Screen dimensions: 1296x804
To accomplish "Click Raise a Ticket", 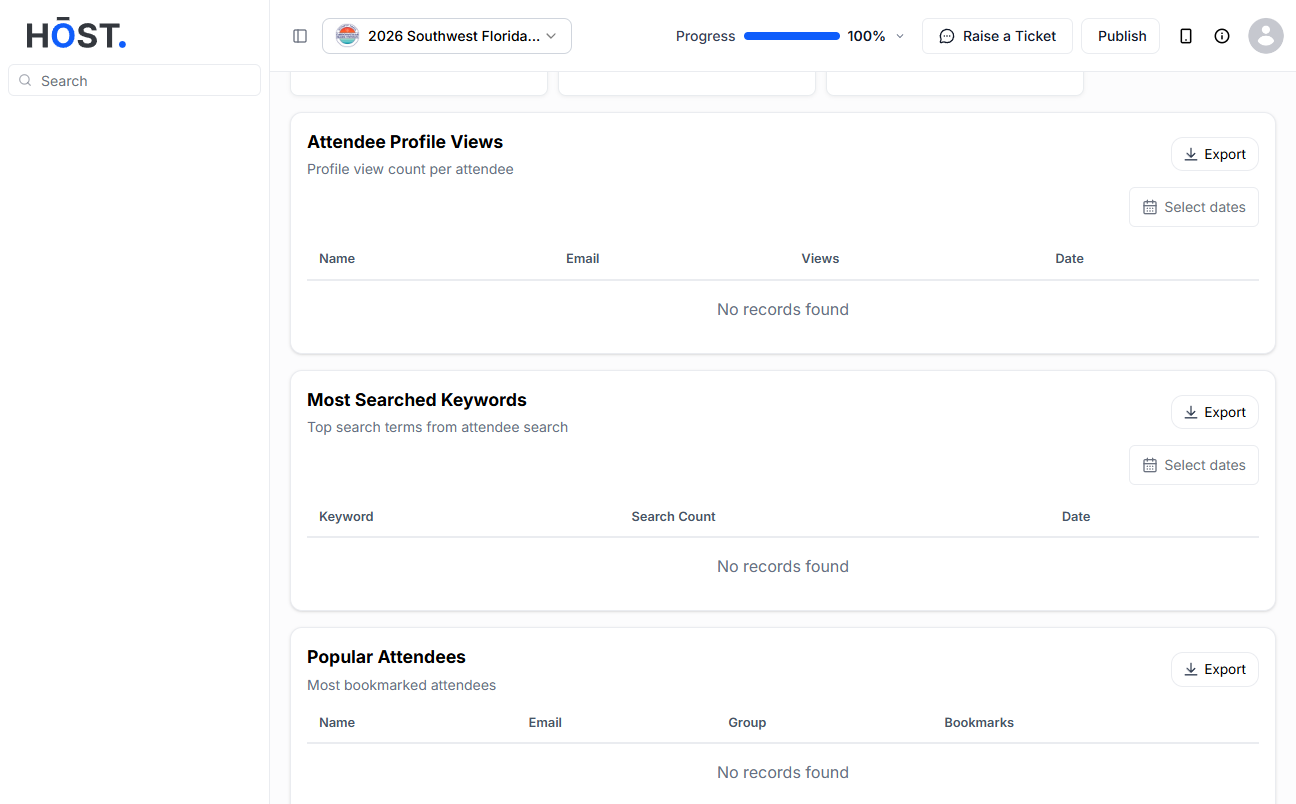I will click(x=997, y=36).
